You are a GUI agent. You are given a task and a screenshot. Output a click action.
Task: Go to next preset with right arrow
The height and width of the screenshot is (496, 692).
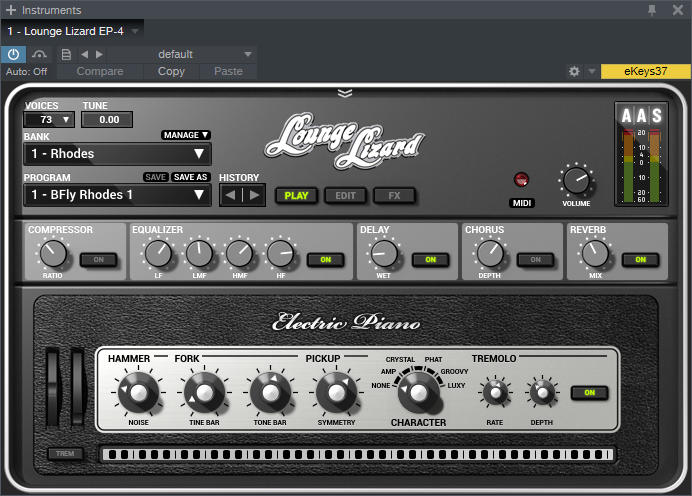point(99,54)
